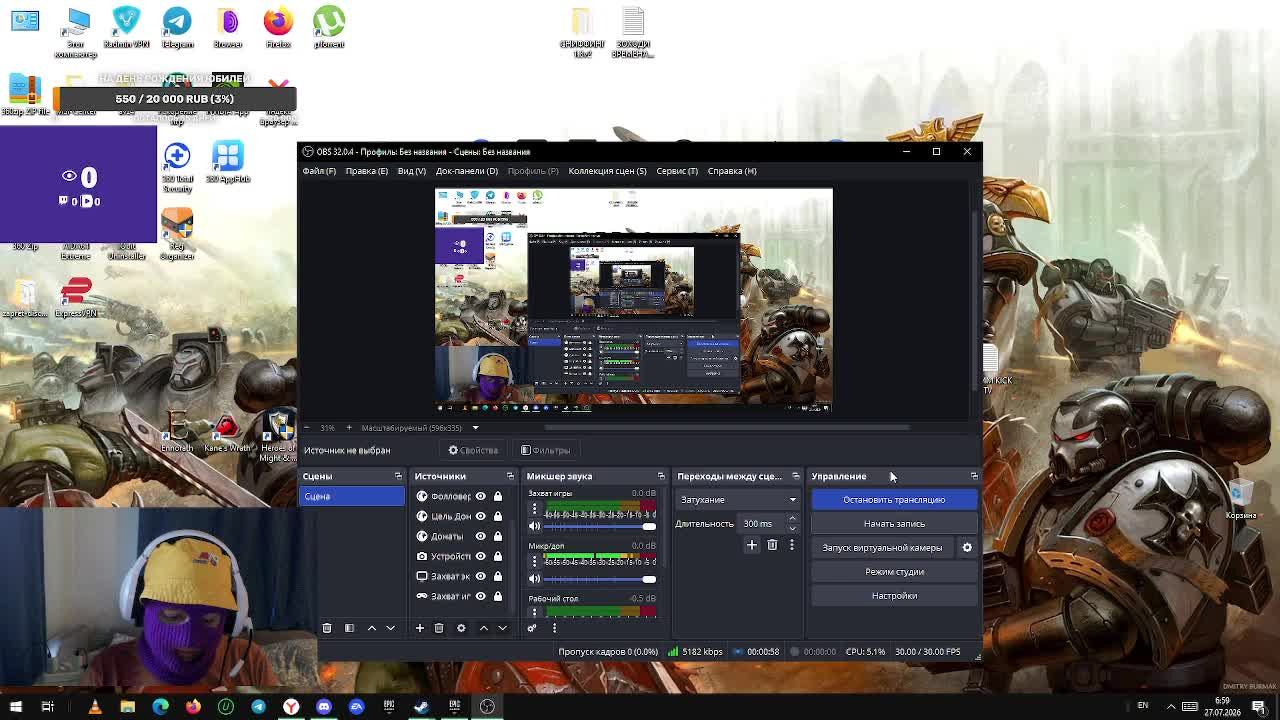Float the Источники dock panel icon
Viewport: 1280px width, 720px height.
click(x=510, y=476)
